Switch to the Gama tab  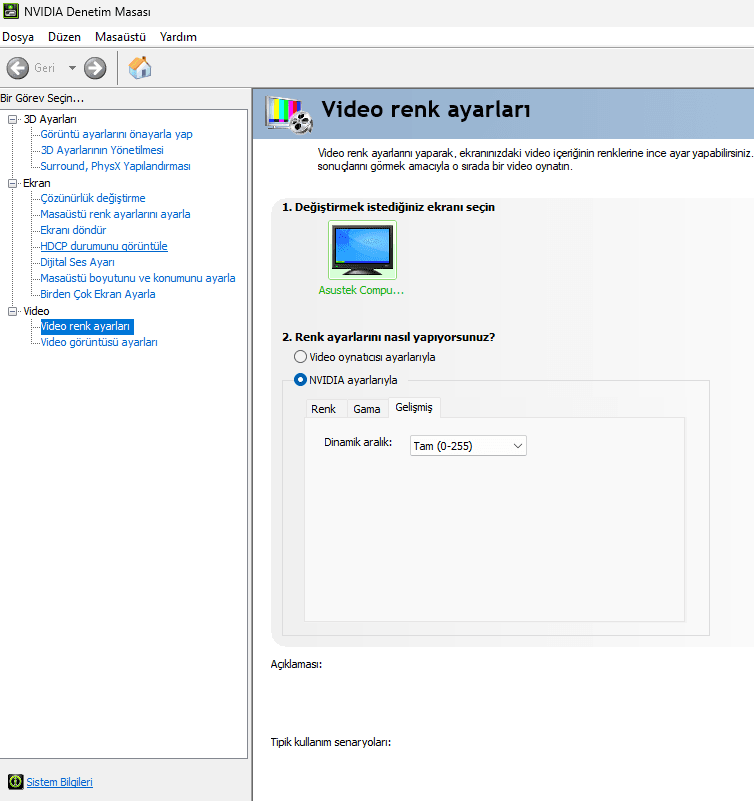pyautogui.click(x=367, y=409)
